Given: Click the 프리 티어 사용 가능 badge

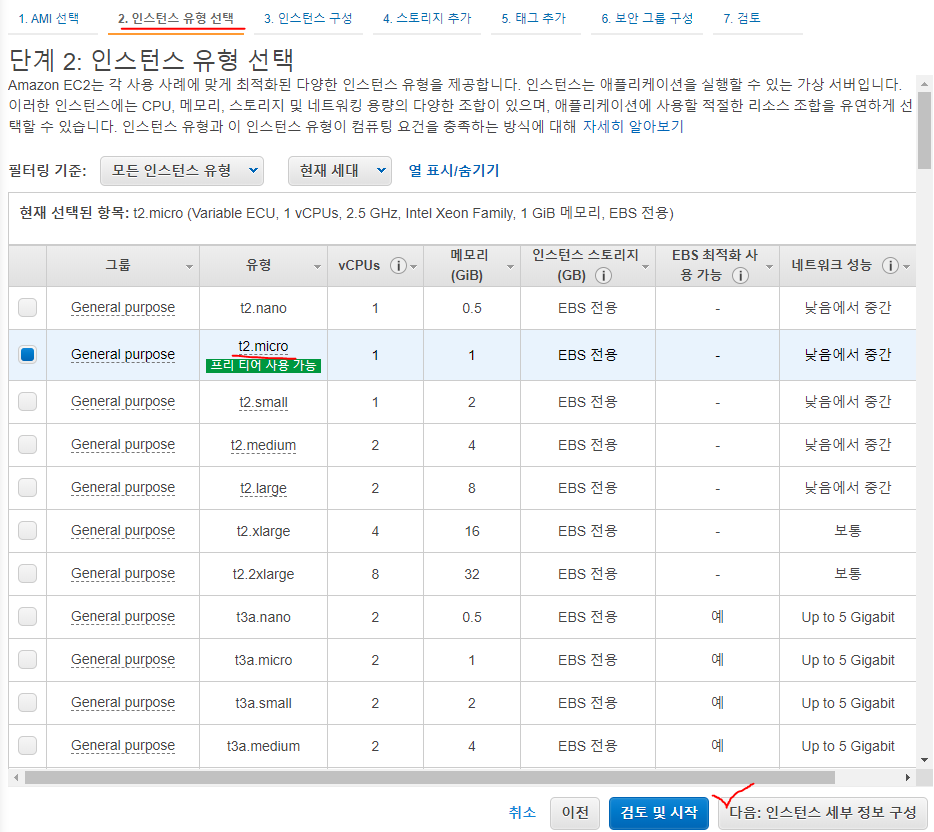Looking at the screenshot, I should pyautogui.click(x=263, y=366).
